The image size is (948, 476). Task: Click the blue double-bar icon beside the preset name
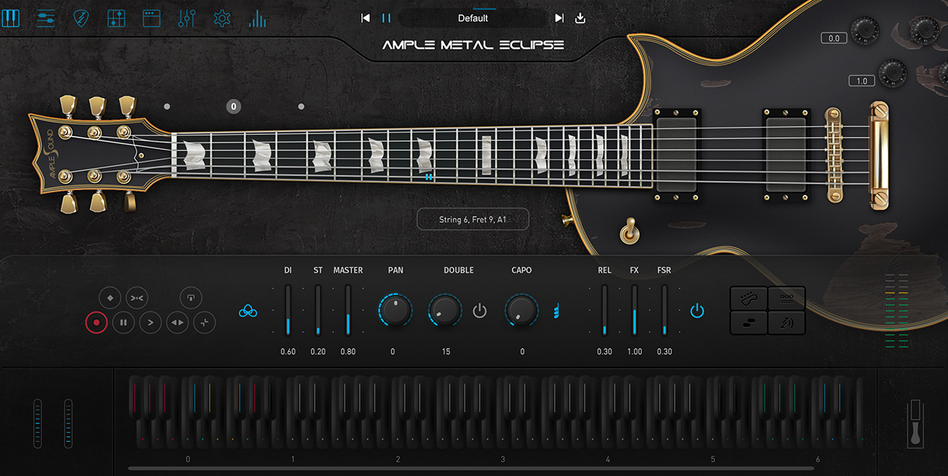pyautogui.click(x=386, y=18)
